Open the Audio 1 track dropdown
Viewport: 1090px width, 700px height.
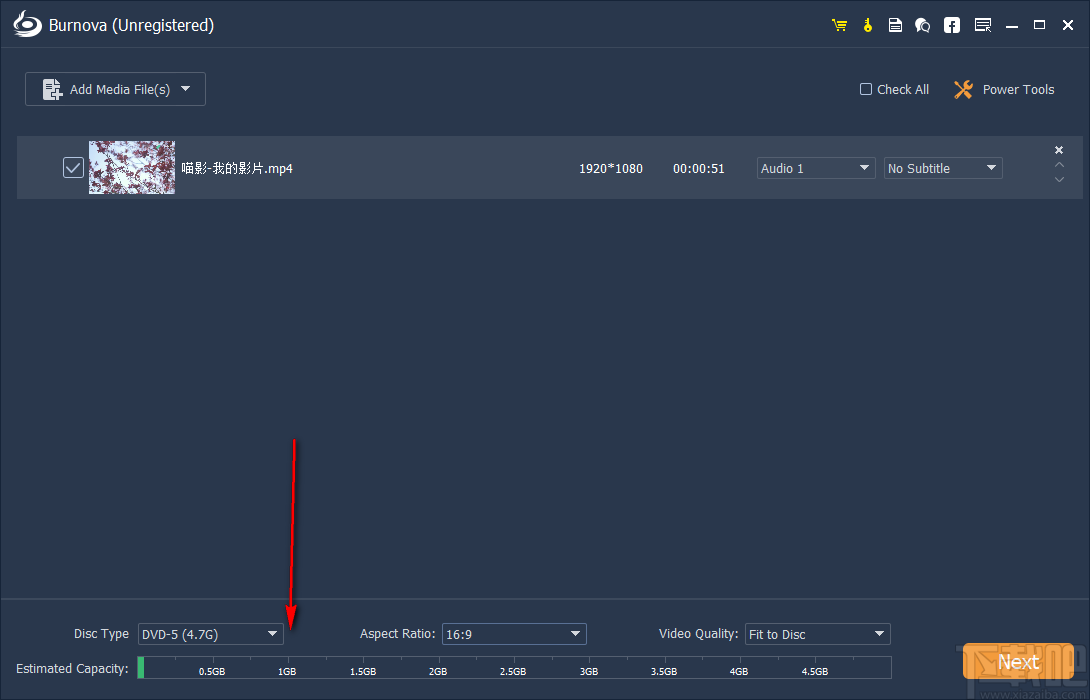point(815,168)
